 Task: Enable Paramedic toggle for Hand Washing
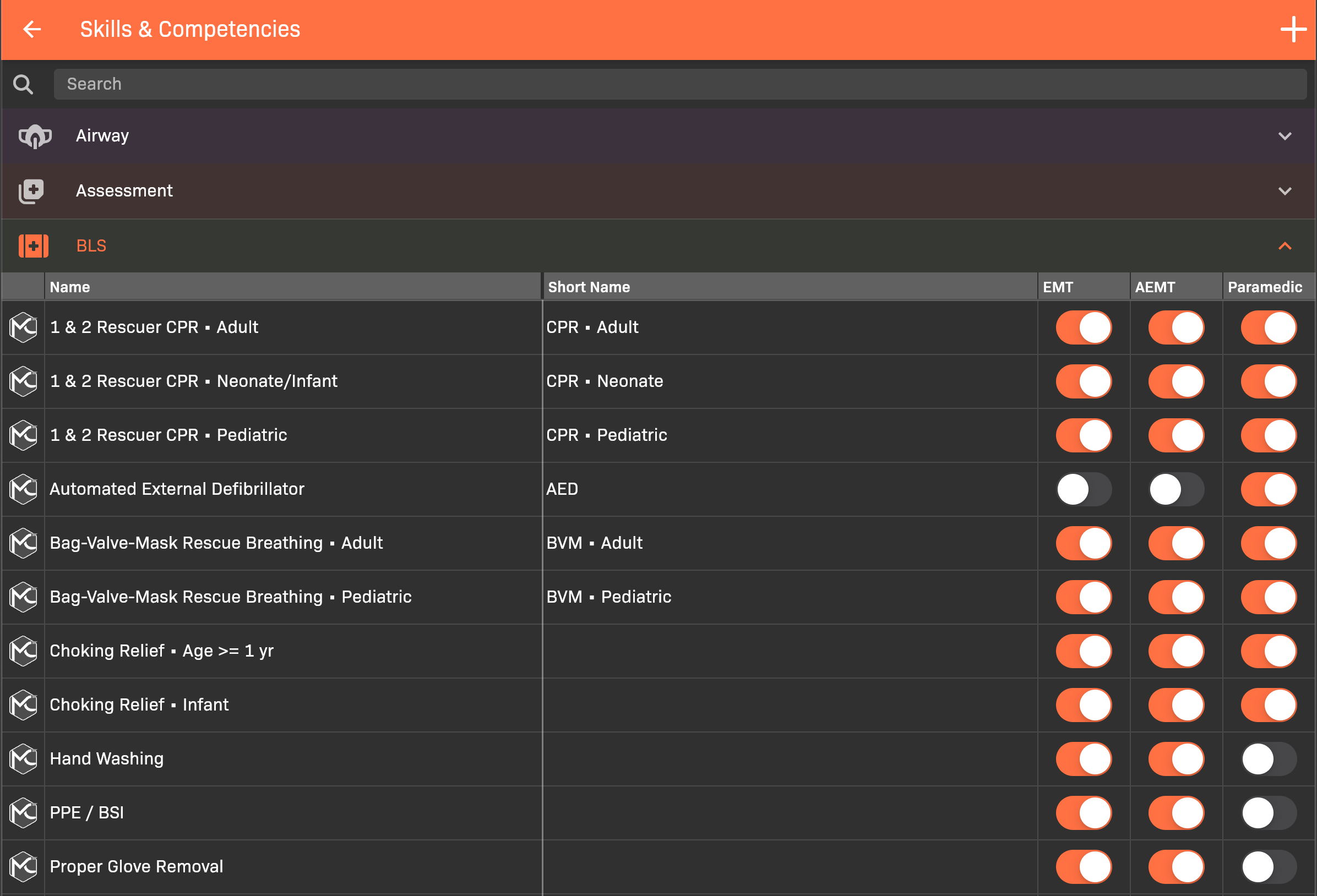(x=1268, y=758)
